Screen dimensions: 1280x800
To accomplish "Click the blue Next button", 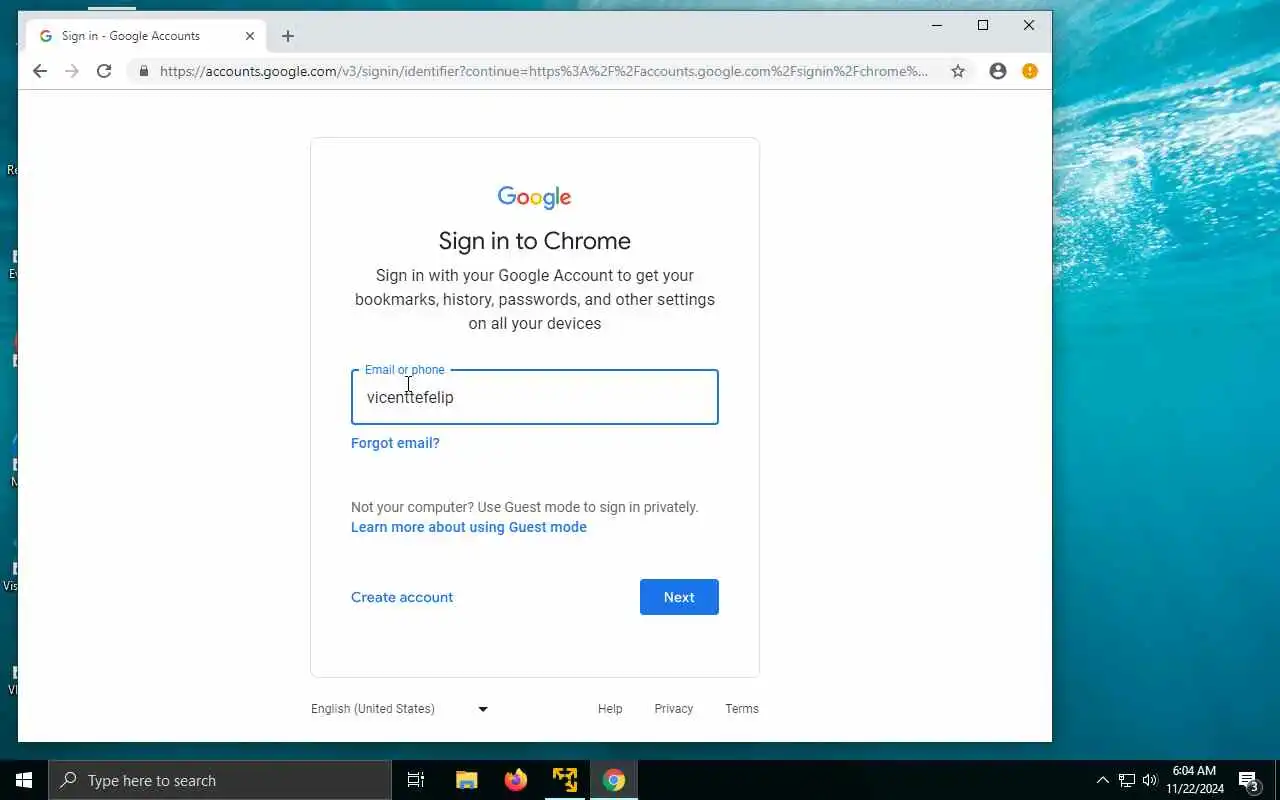I will tap(679, 597).
